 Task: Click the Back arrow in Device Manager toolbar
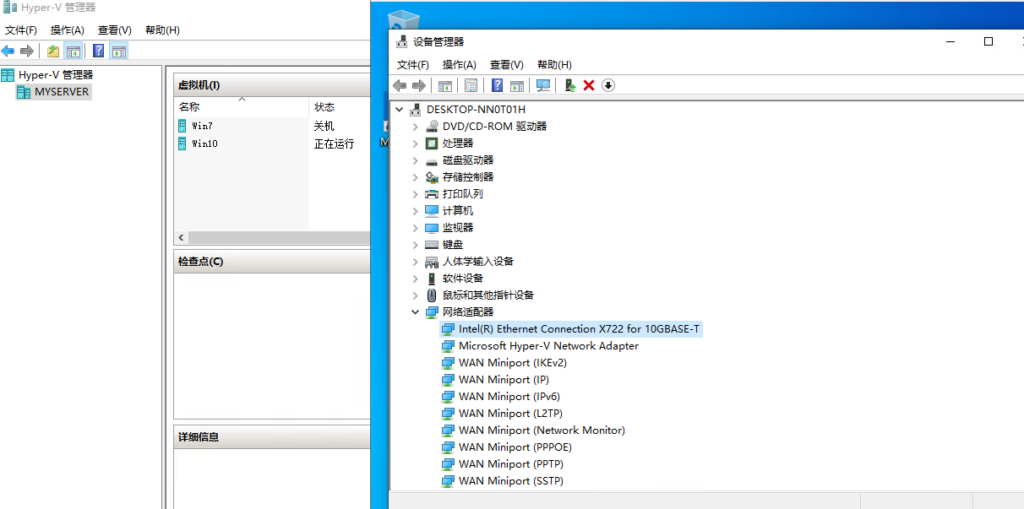[400, 86]
